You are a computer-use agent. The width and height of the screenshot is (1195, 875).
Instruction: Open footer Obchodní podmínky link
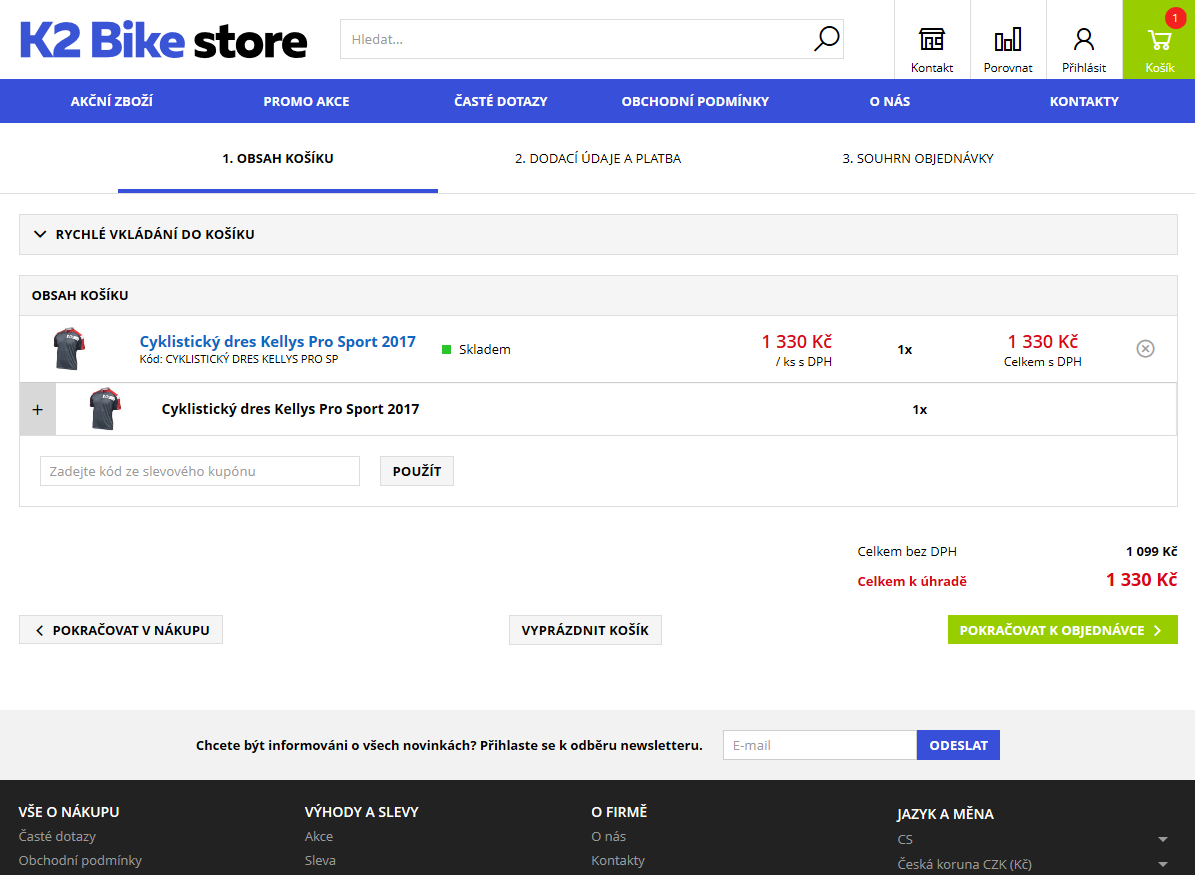80,861
